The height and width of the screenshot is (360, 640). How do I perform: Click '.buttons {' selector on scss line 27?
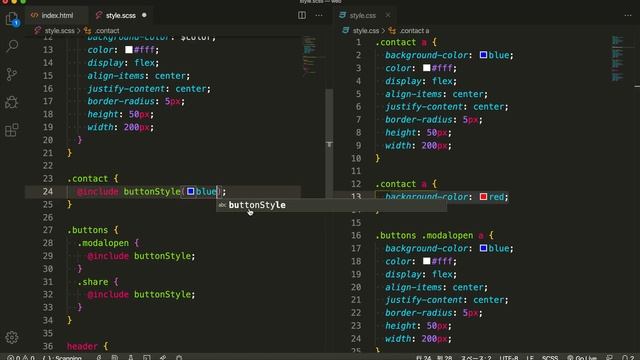tap(93, 230)
